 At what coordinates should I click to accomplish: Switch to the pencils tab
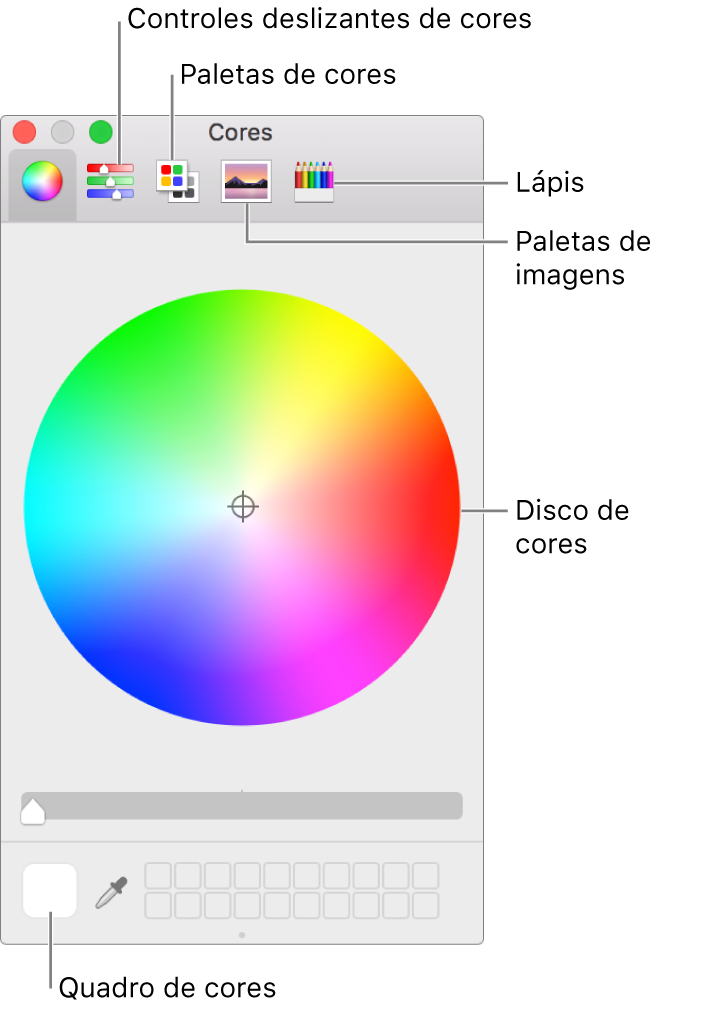(314, 182)
